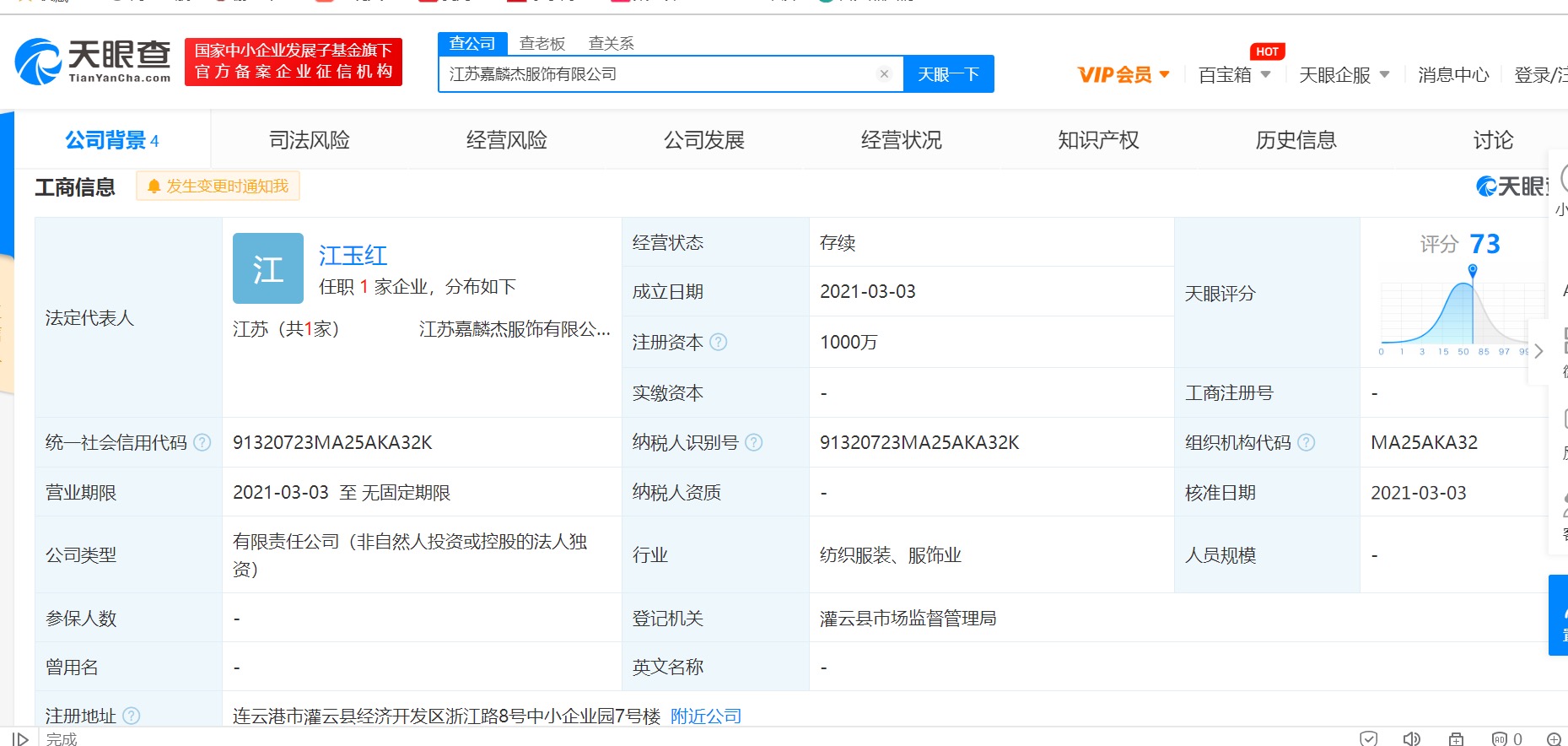The height and width of the screenshot is (746, 1568).
Task: Click organization code help icon
Action: click(1306, 442)
